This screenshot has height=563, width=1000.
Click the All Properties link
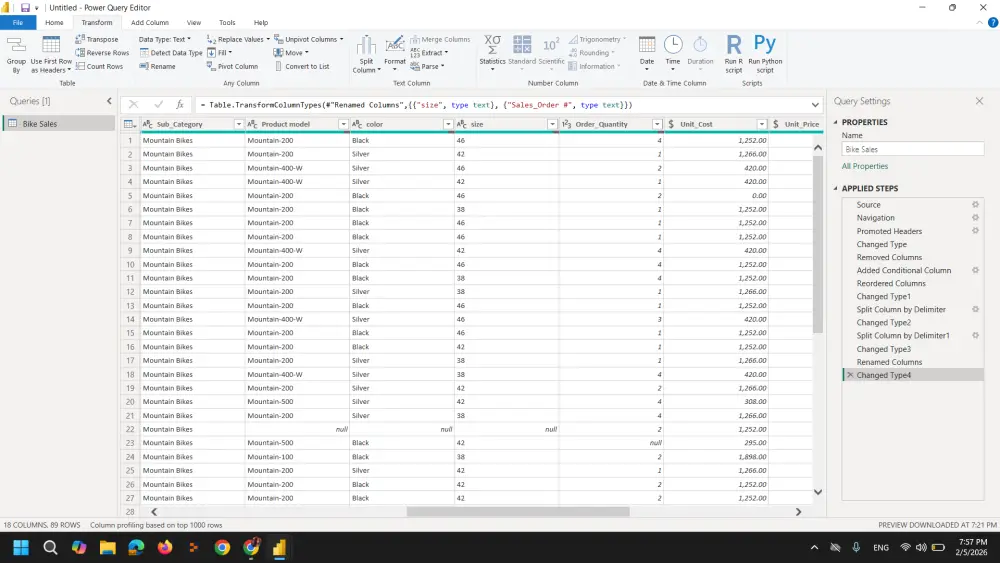[x=865, y=166]
